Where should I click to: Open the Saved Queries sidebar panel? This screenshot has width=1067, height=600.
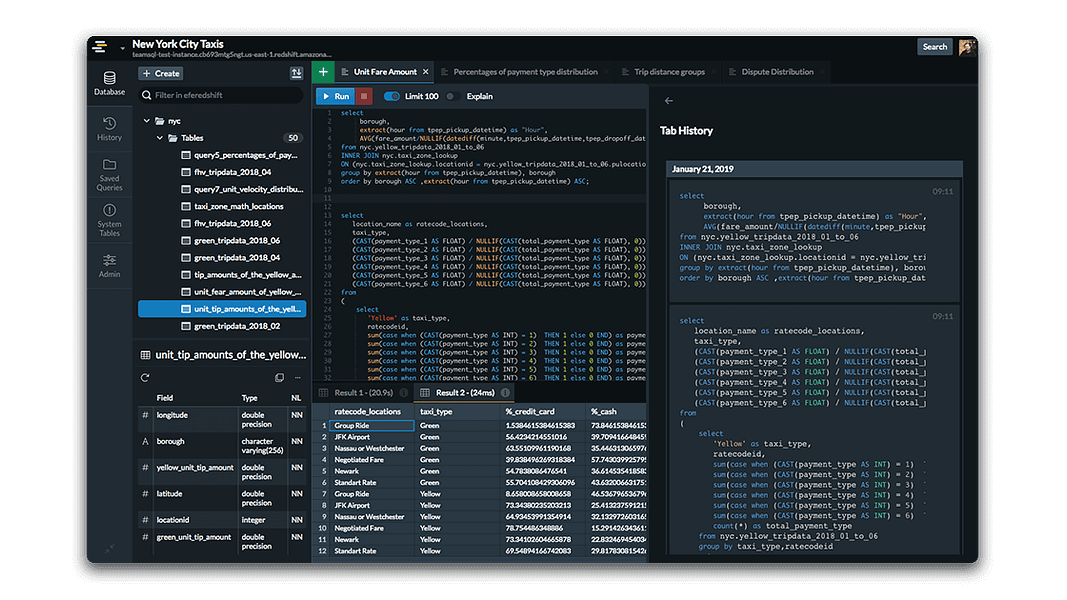point(110,175)
